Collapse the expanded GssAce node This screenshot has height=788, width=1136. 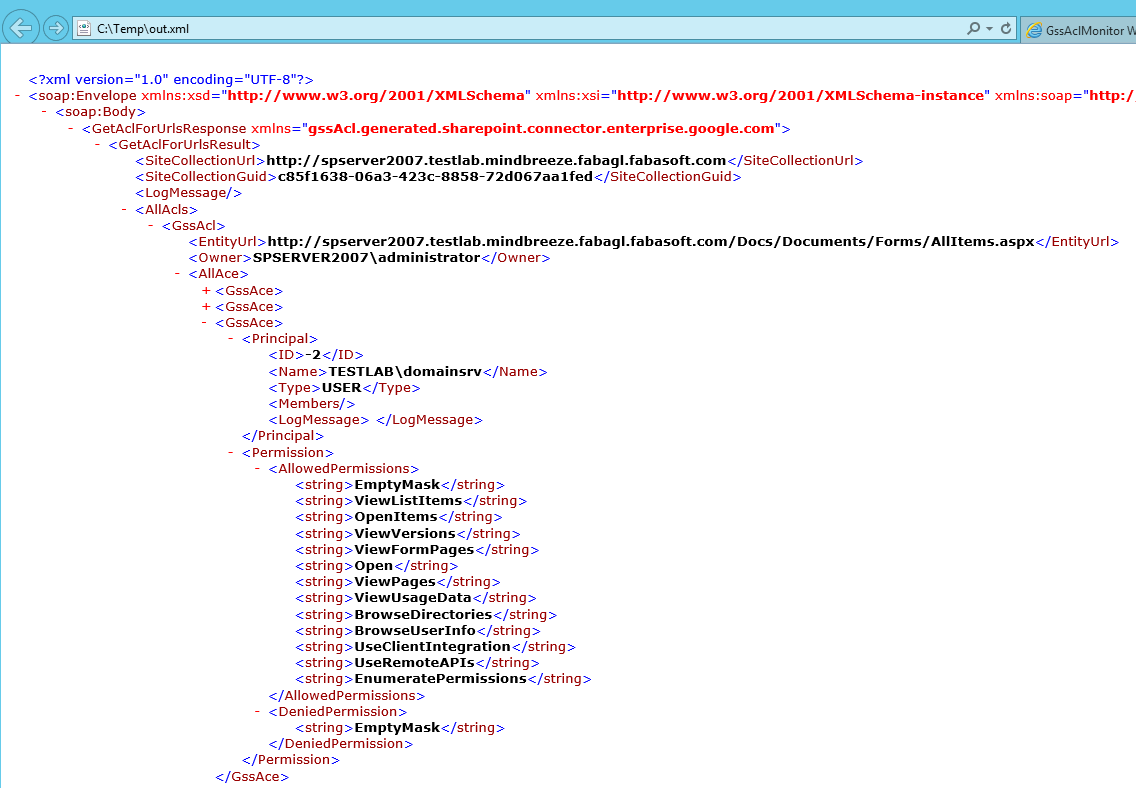(205, 323)
